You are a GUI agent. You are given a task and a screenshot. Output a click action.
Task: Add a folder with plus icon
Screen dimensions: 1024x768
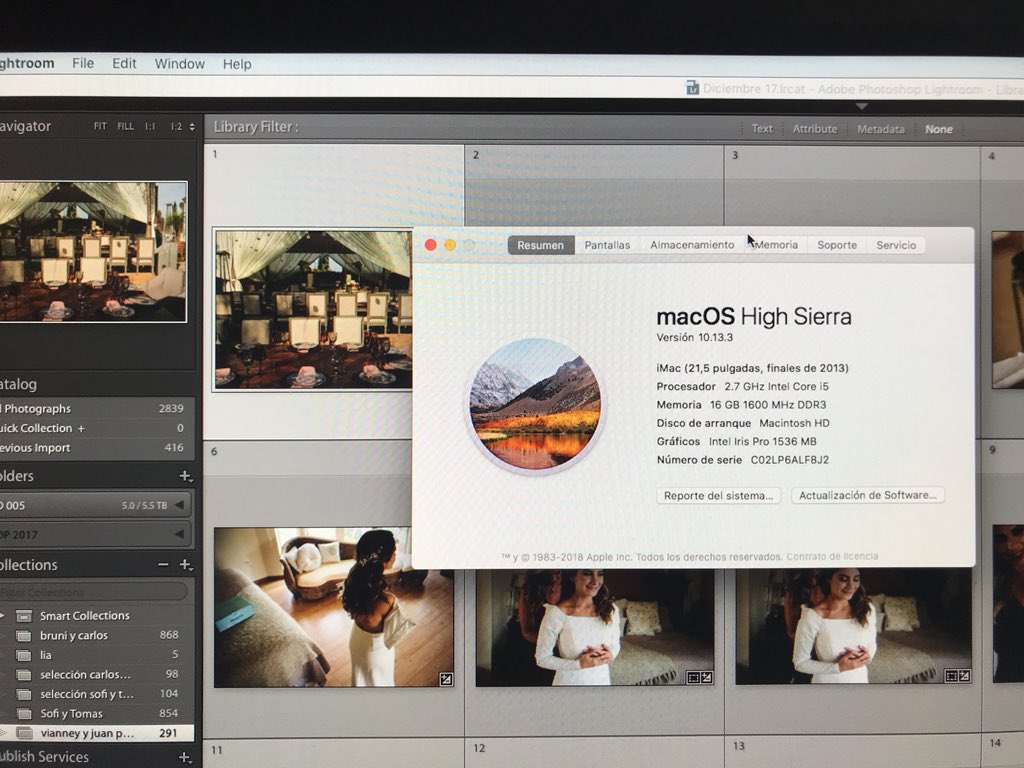pos(185,476)
